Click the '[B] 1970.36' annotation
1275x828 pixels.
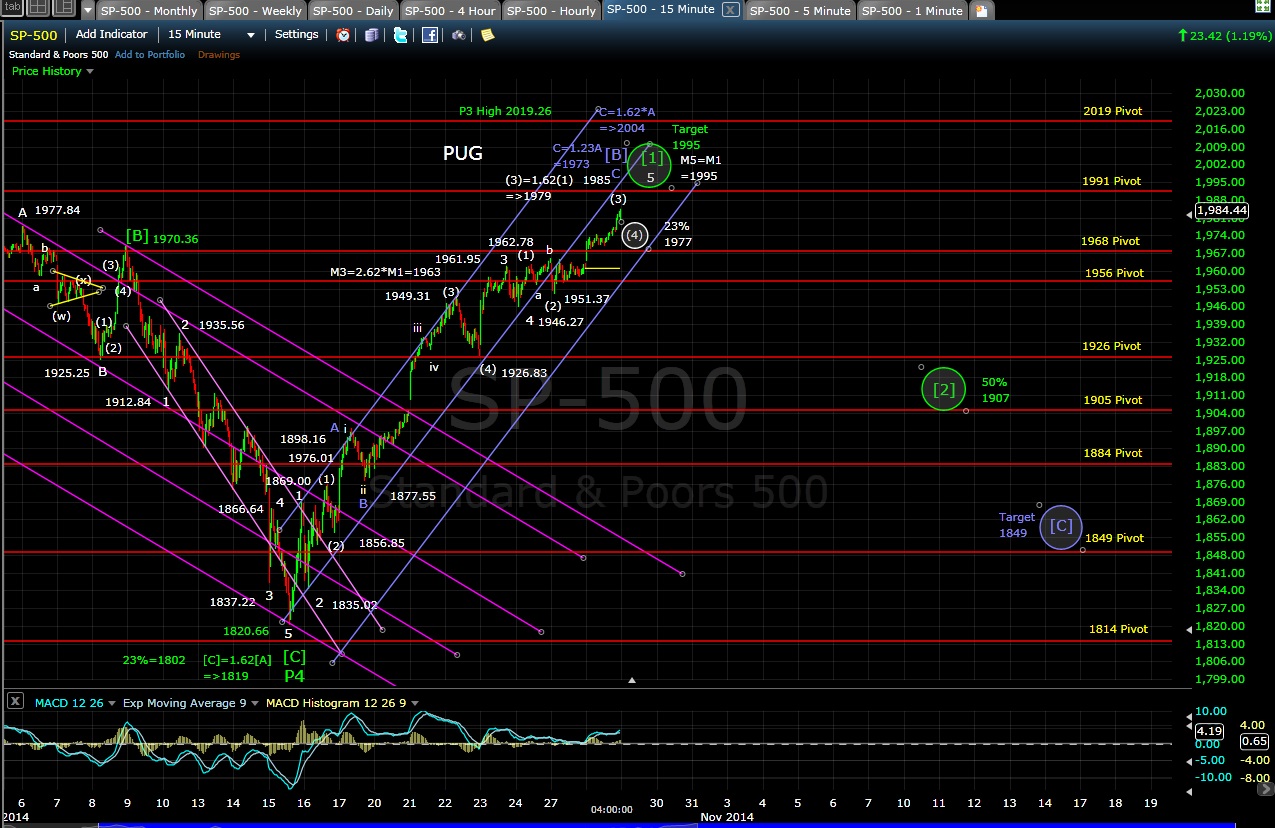click(x=161, y=238)
